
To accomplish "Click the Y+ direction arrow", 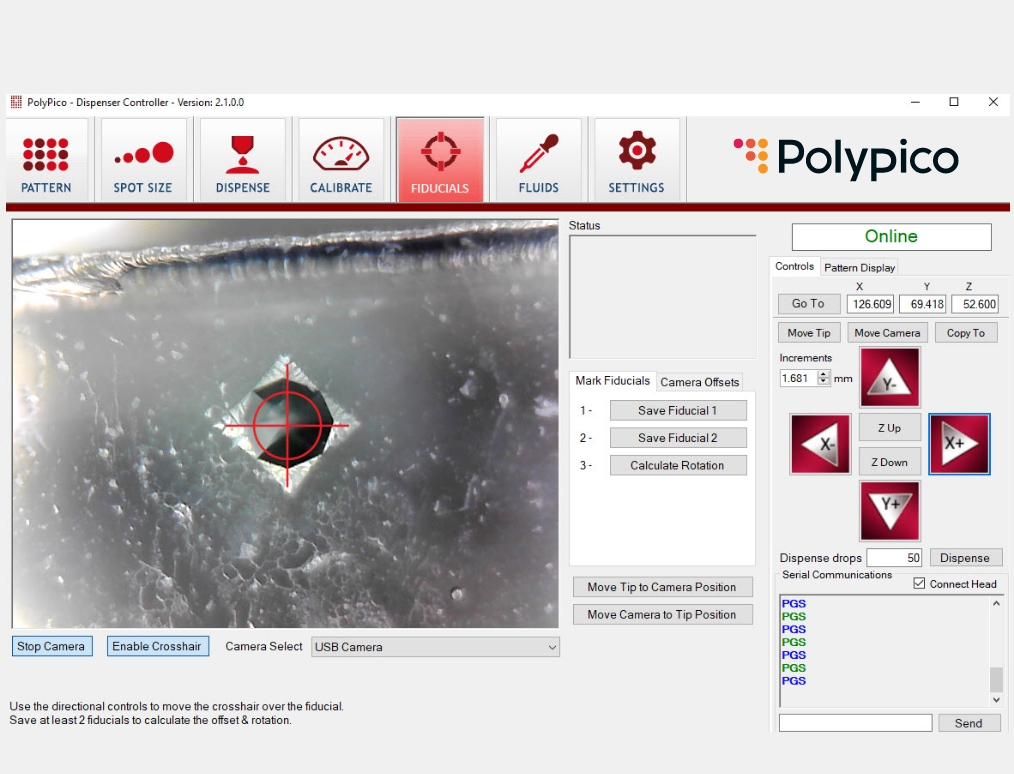I will click(890, 510).
